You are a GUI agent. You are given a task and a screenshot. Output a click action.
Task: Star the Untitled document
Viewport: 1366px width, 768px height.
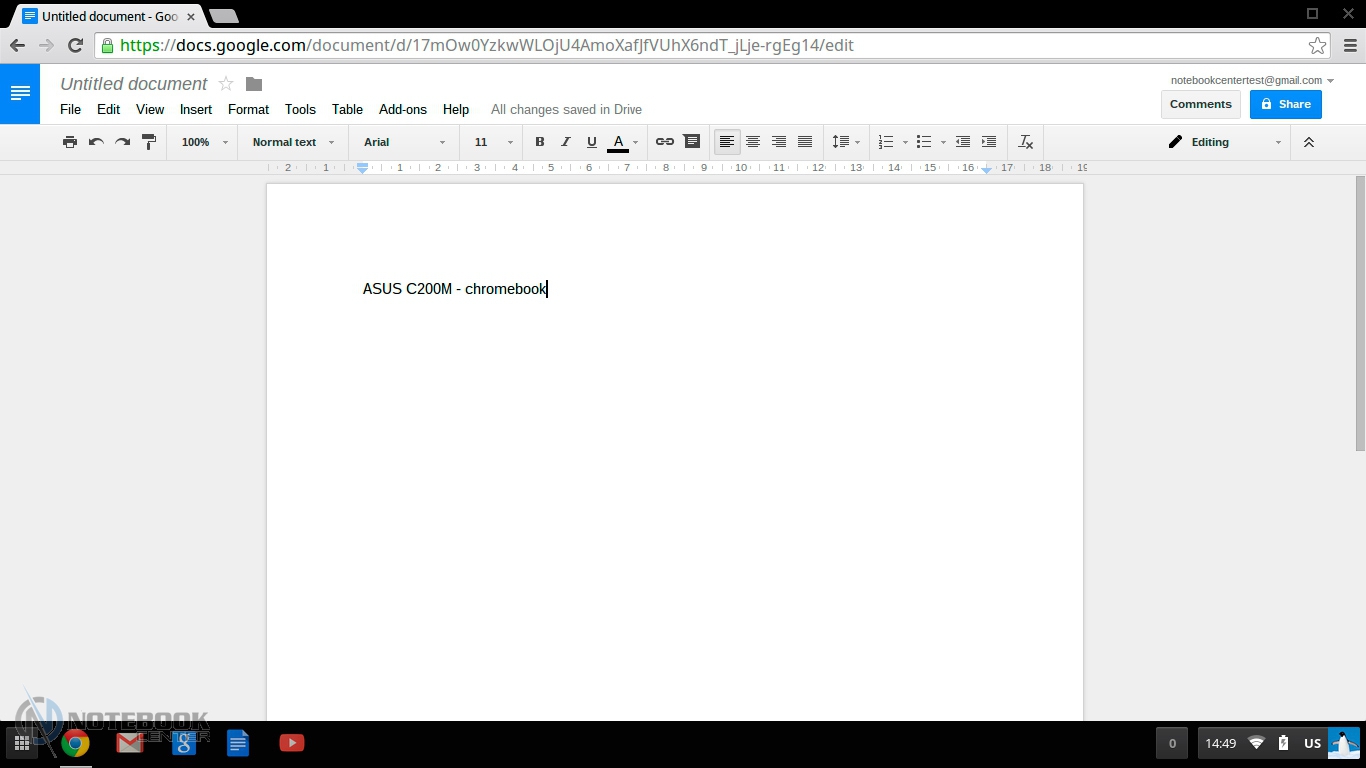tap(226, 84)
